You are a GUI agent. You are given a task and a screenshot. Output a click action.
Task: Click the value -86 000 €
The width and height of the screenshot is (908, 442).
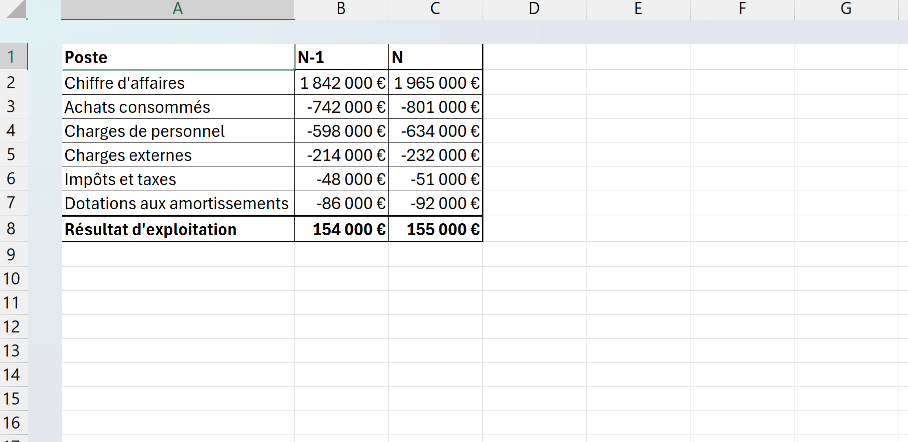[341, 203]
